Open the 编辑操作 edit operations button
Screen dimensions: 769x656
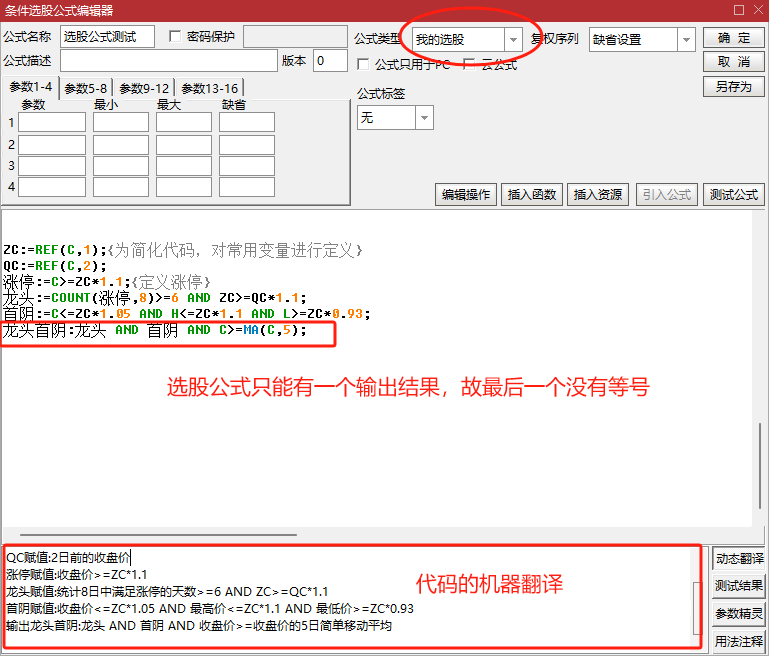point(465,195)
